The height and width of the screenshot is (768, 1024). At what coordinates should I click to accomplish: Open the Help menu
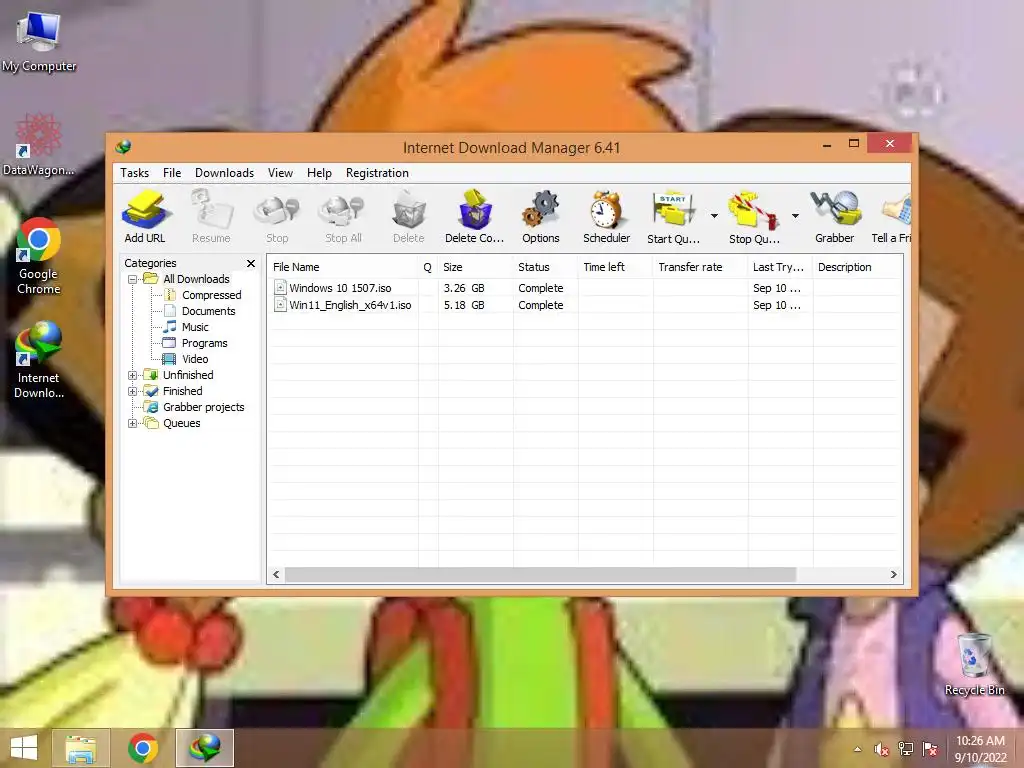pyautogui.click(x=319, y=173)
